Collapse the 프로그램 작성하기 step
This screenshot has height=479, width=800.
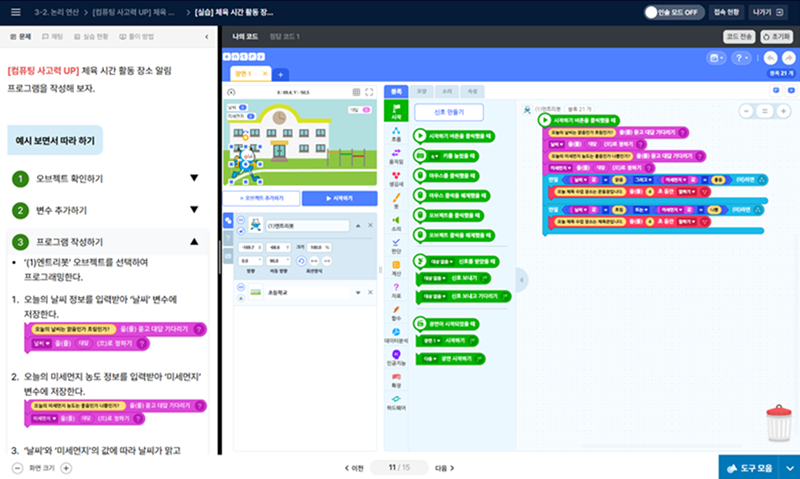coord(194,242)
